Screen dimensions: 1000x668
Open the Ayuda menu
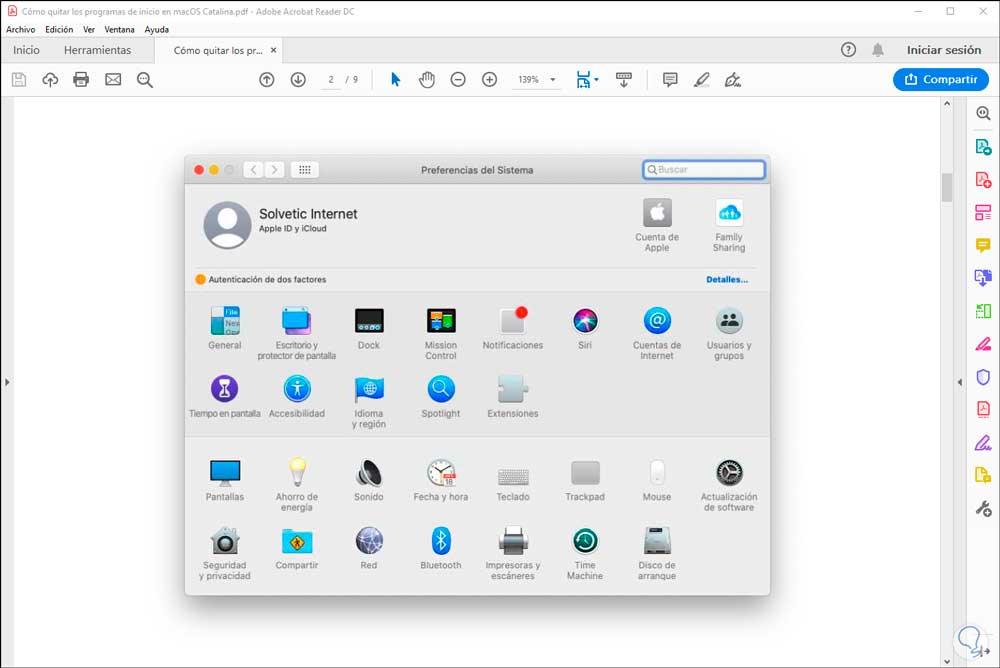(156, 29)
